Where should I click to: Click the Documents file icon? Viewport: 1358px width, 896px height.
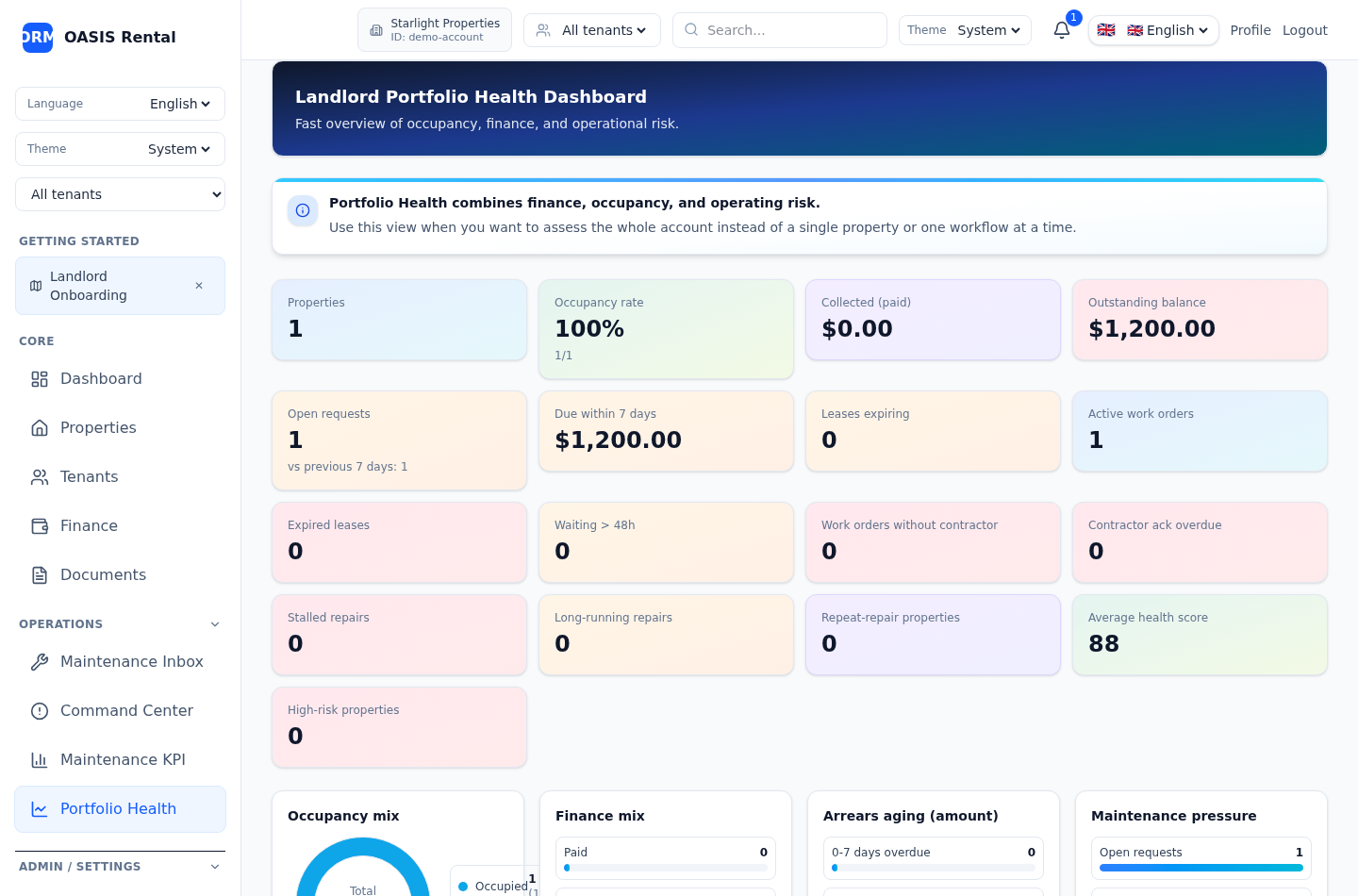pyautogui.click(x=40, y=575)
